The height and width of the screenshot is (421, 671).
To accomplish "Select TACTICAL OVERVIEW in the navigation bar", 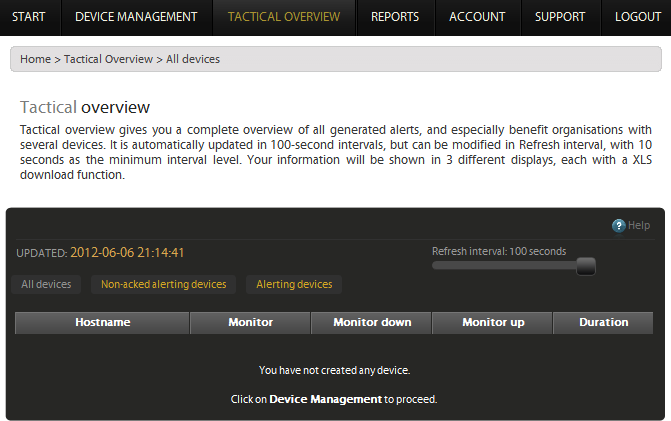I will point(284,17).
